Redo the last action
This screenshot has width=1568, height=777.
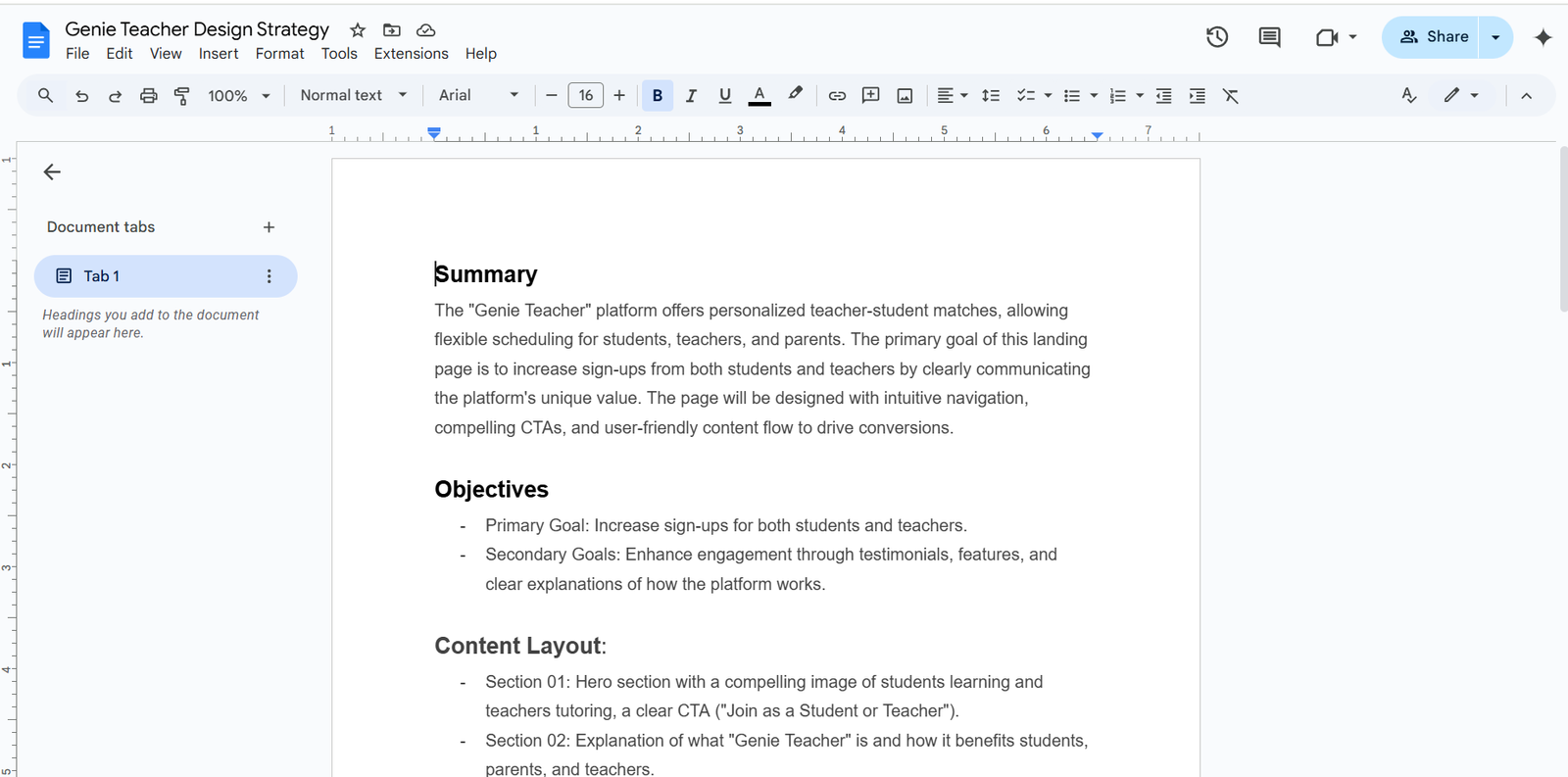tap(115, 95)
